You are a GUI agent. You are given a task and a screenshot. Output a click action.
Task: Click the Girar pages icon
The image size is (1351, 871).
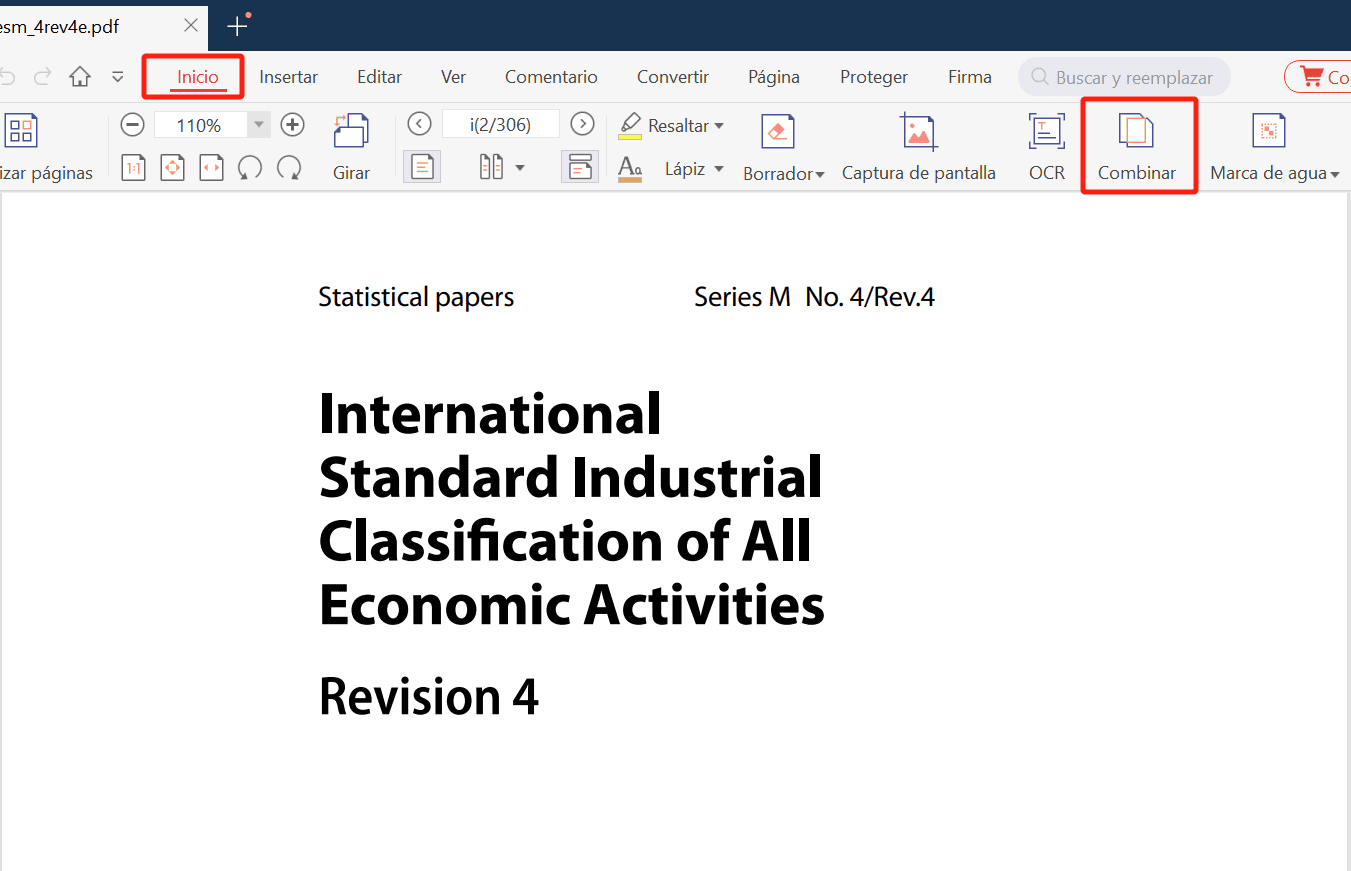[x=351, y=131]
